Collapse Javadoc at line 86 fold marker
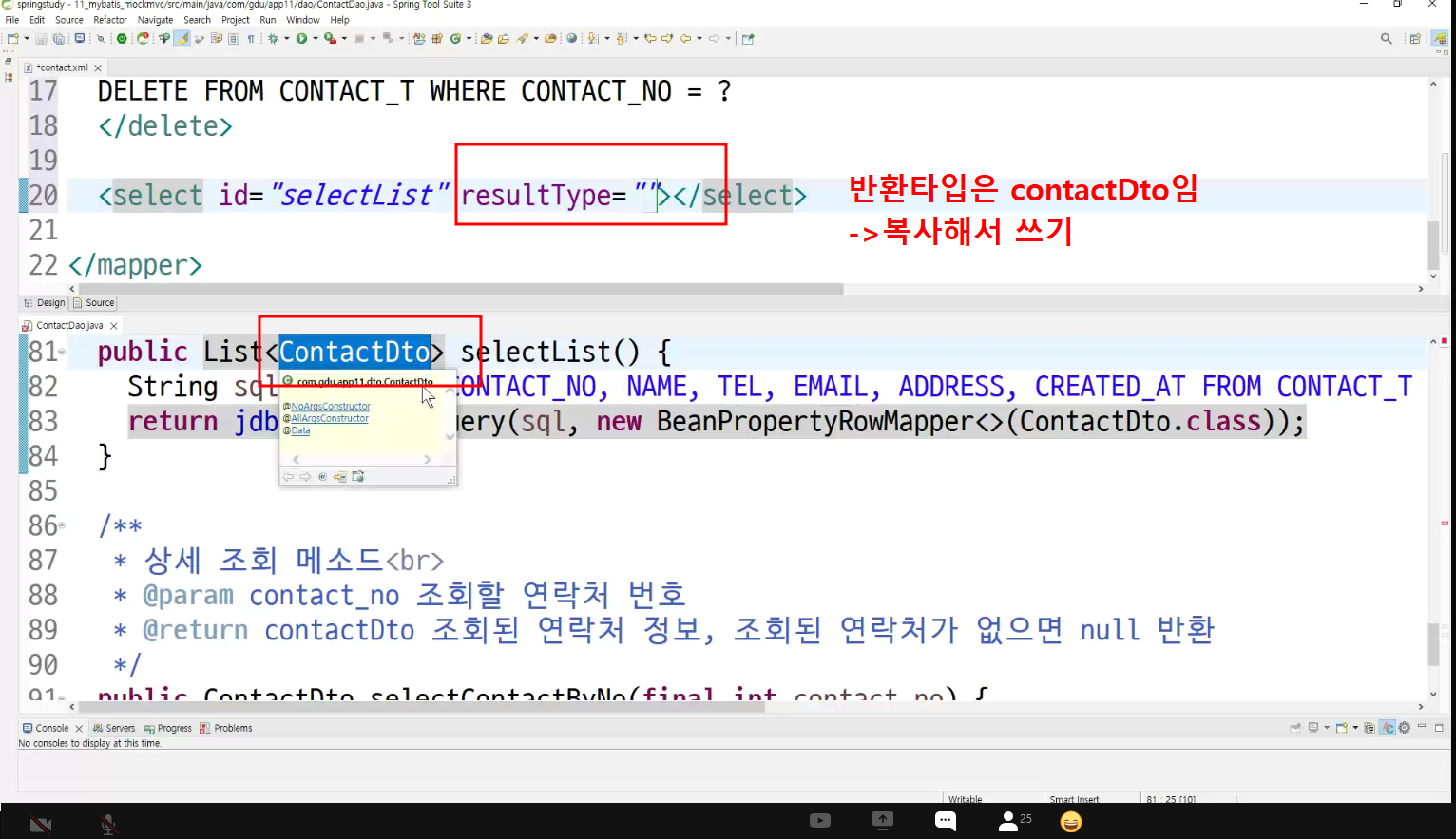The image size is (1456, 839). [62, 525]
